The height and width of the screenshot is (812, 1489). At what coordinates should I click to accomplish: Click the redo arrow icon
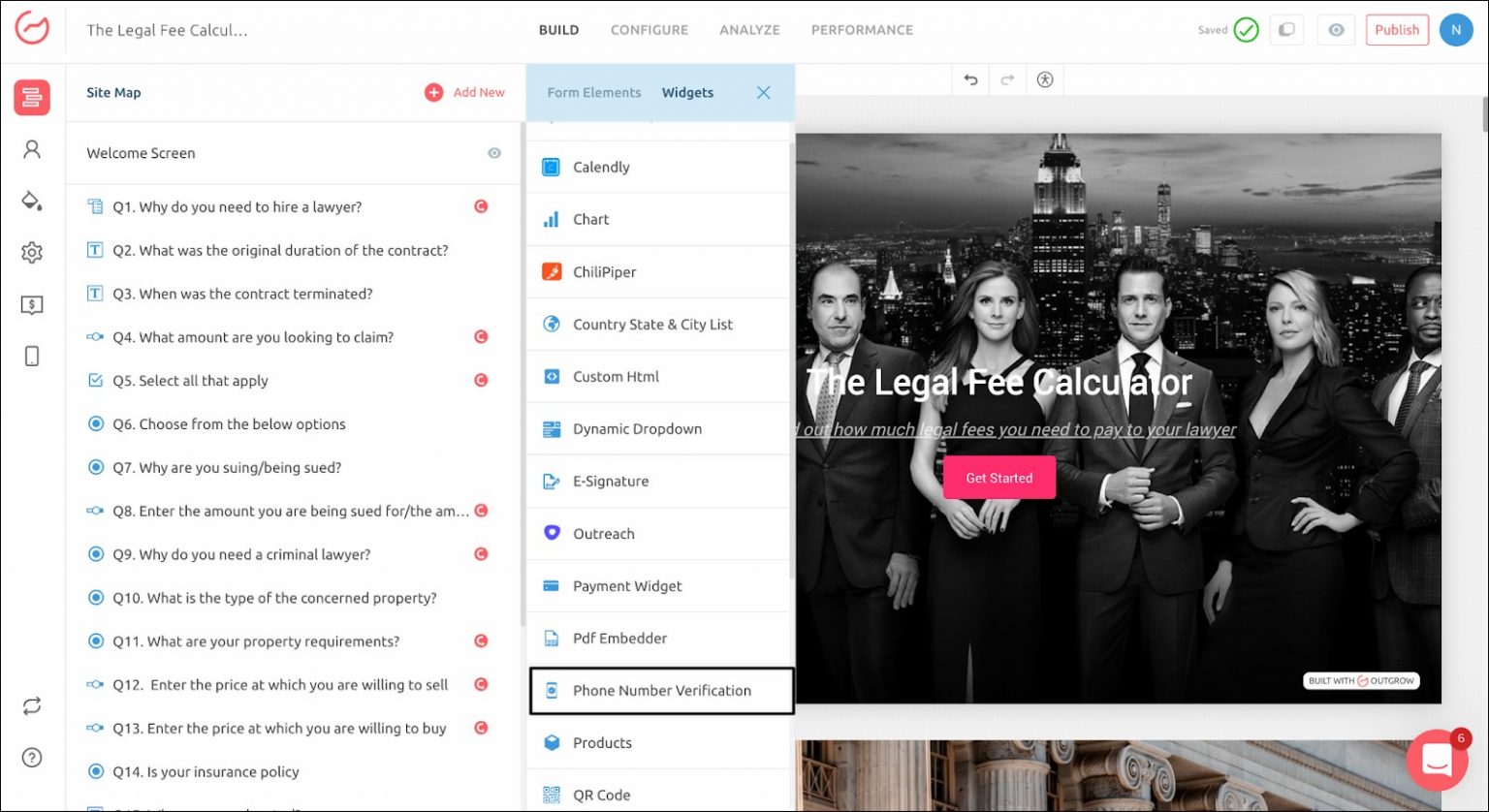point(1007,80)
